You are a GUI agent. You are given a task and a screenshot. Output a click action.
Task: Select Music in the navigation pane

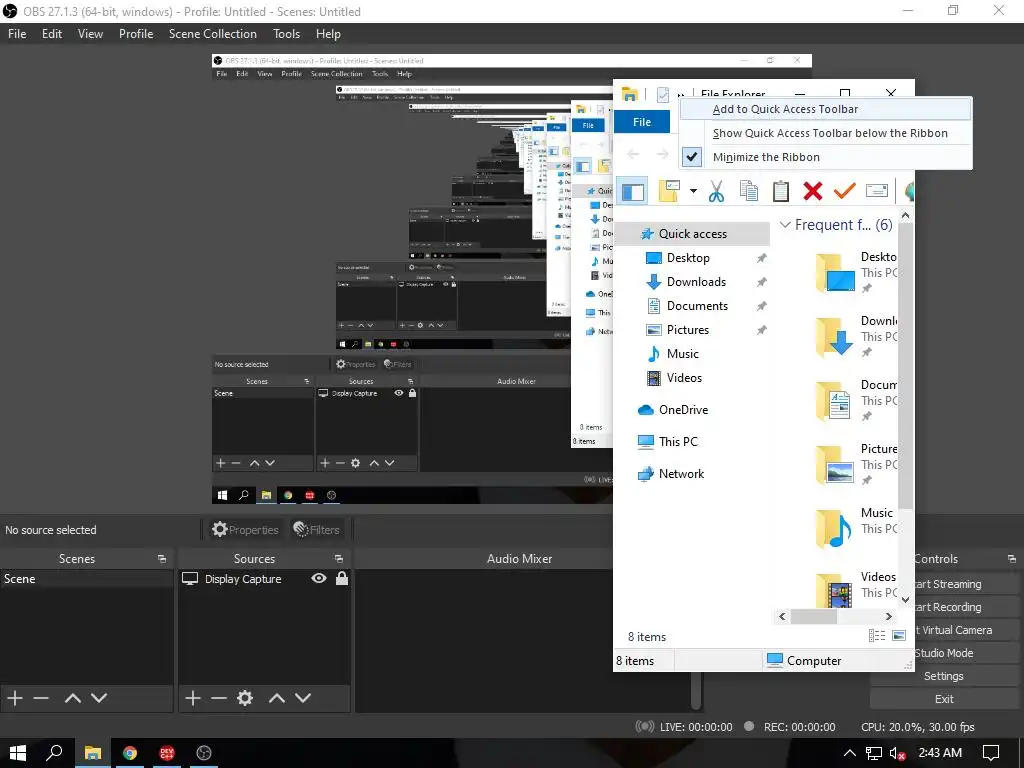pos(682,354)
